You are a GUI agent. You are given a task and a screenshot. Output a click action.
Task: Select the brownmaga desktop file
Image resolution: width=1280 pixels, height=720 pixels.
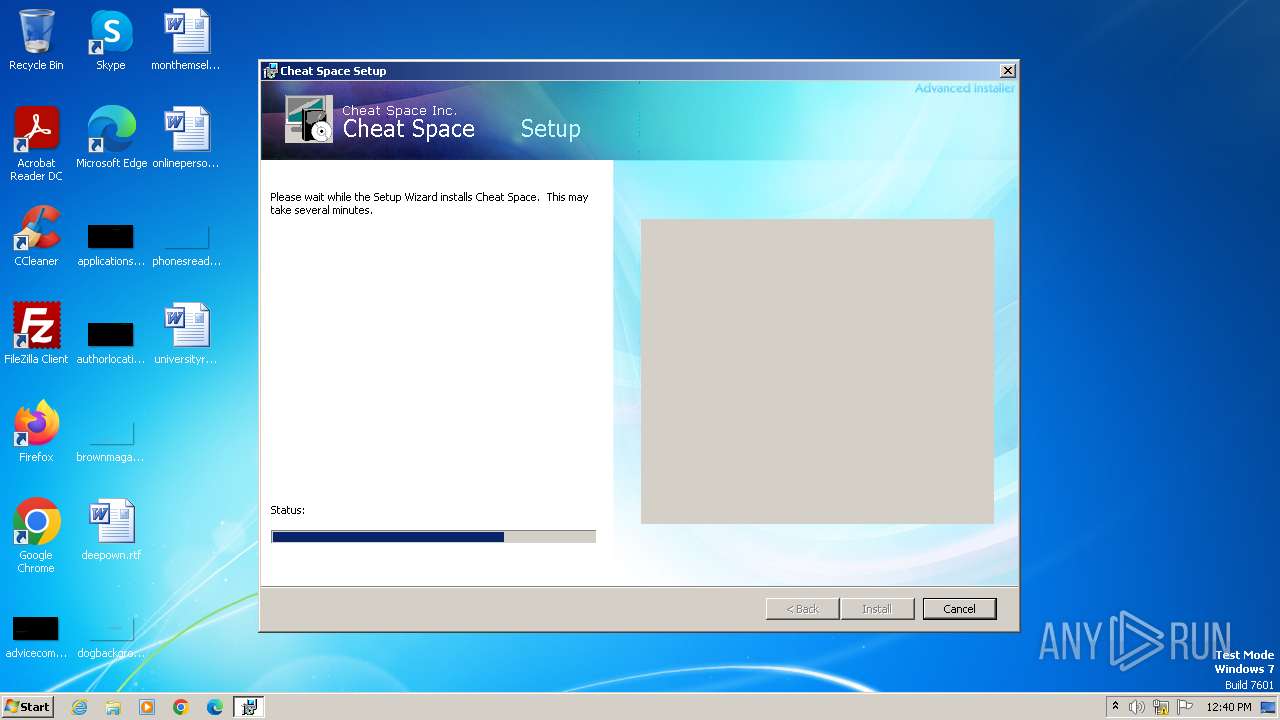click(x=111, y=441)
